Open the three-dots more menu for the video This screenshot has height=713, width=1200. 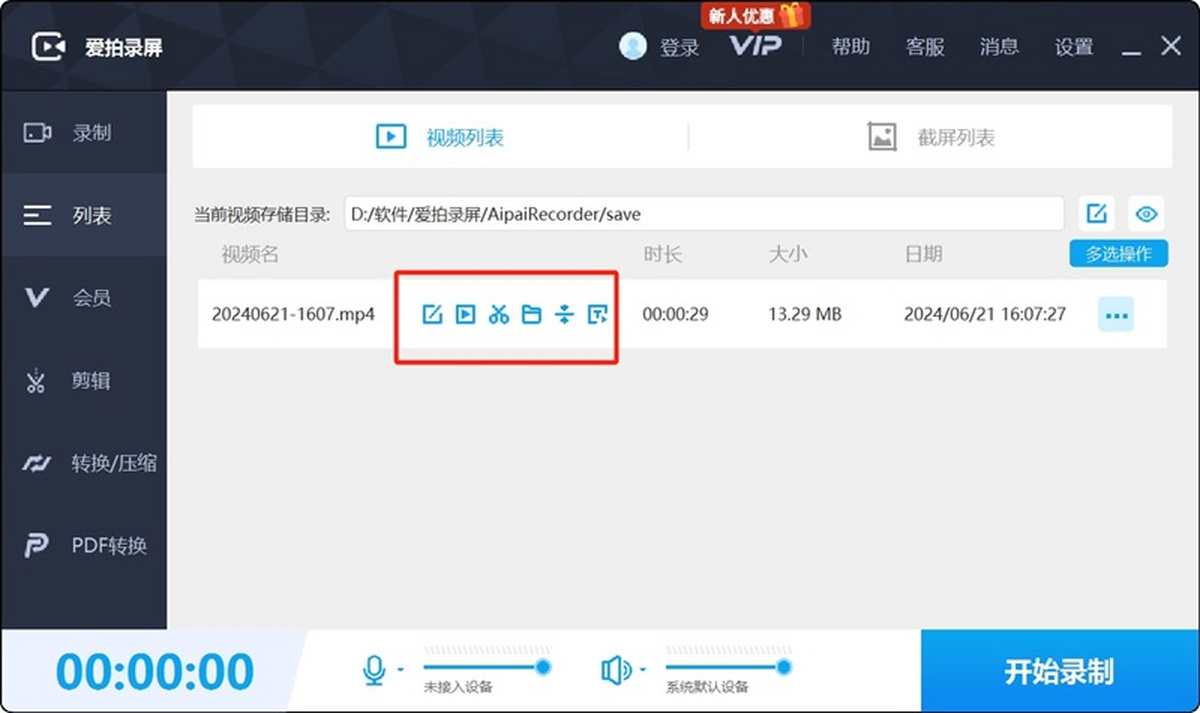coord(1116,315)
